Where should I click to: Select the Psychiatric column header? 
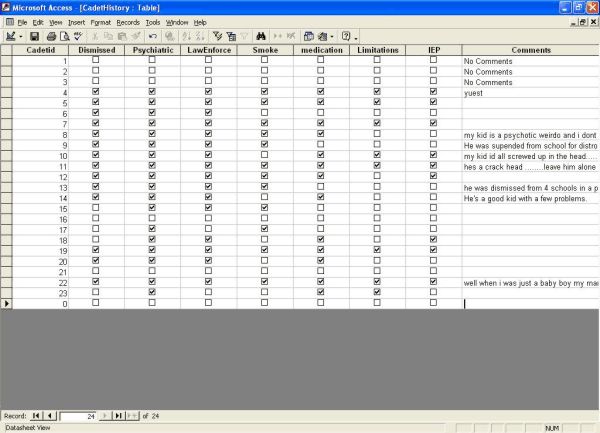tap(153, 50)
